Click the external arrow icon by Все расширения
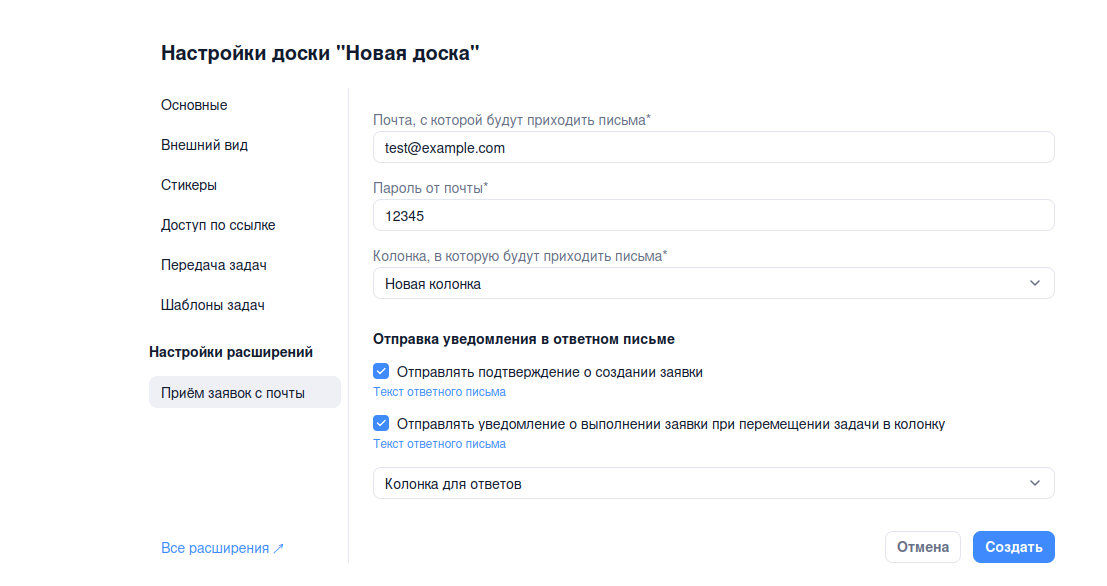1107x586 pixels. coord(279,548)
